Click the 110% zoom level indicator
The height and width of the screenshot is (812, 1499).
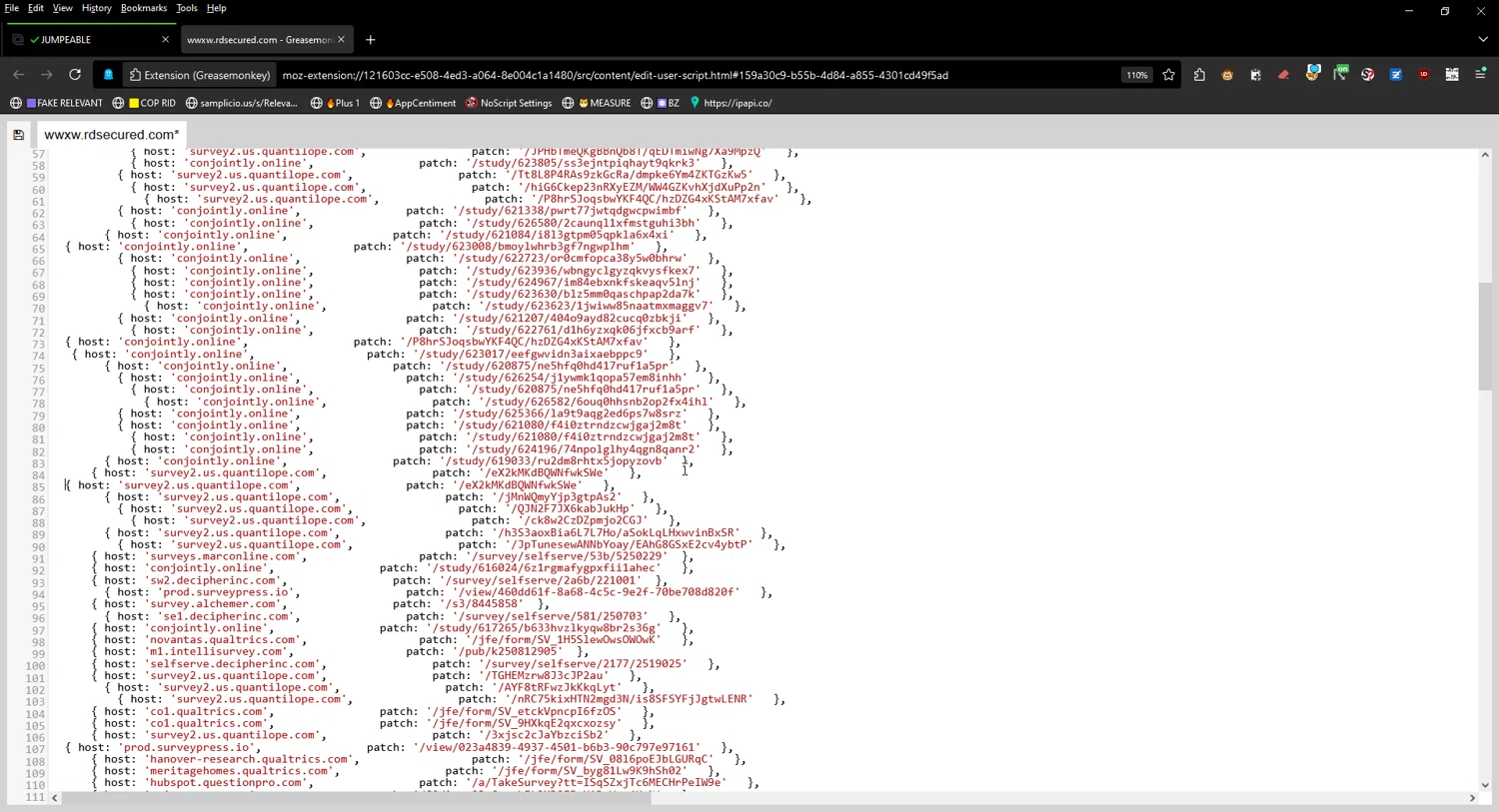1136,75
